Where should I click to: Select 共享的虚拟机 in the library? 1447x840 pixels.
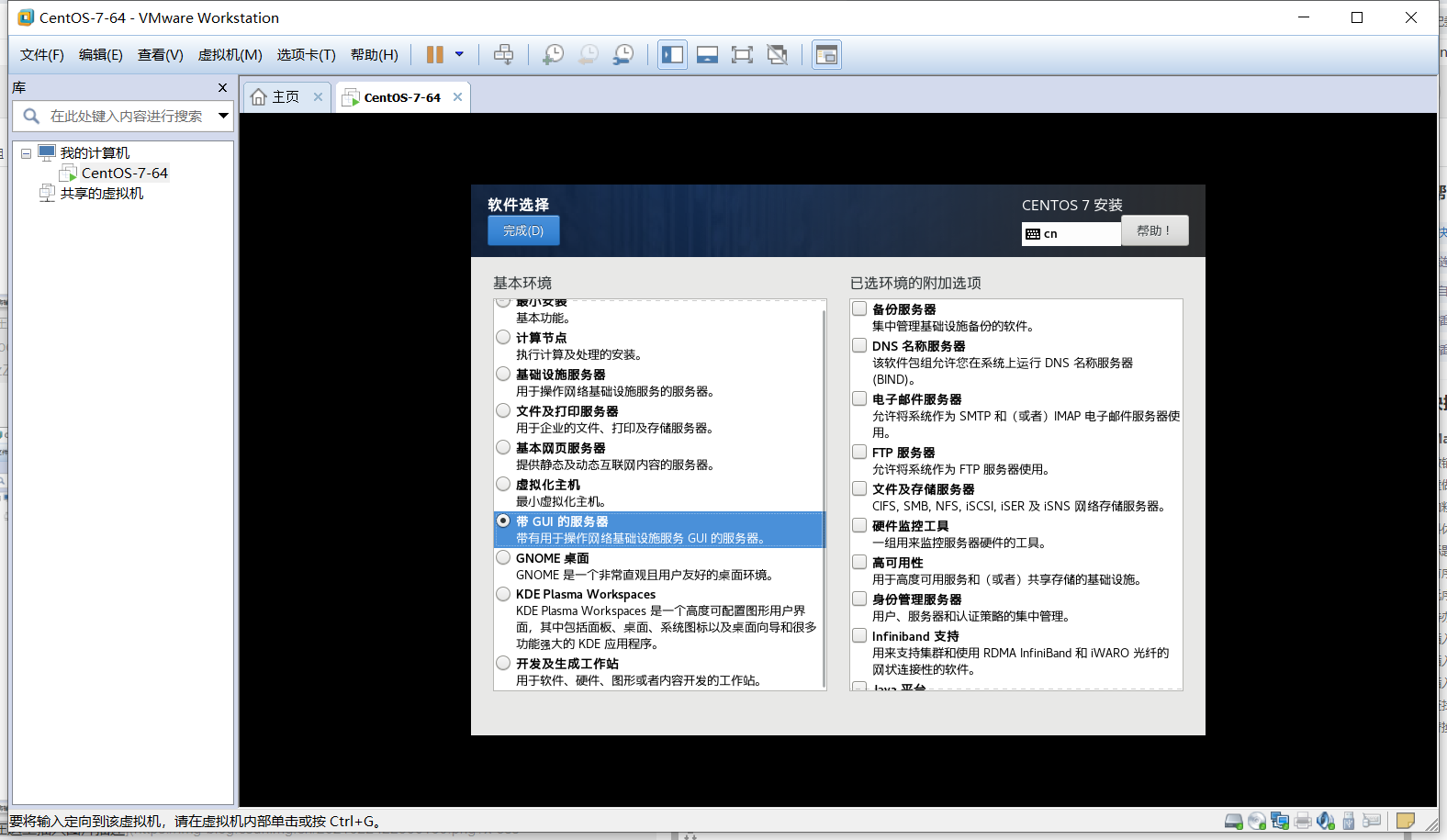tap(102, 193)
